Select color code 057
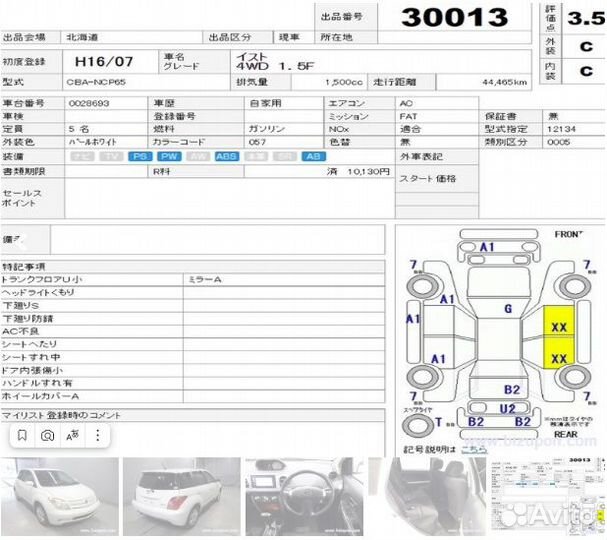The height and width of the screenshot is (540, 607). pos(257,142)
